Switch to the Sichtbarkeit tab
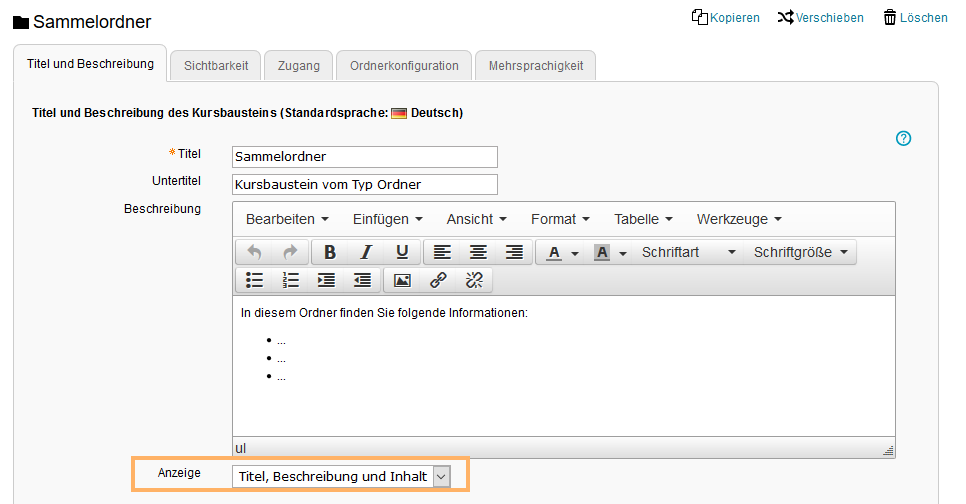The image size is (966, 504). click(215, 66)
